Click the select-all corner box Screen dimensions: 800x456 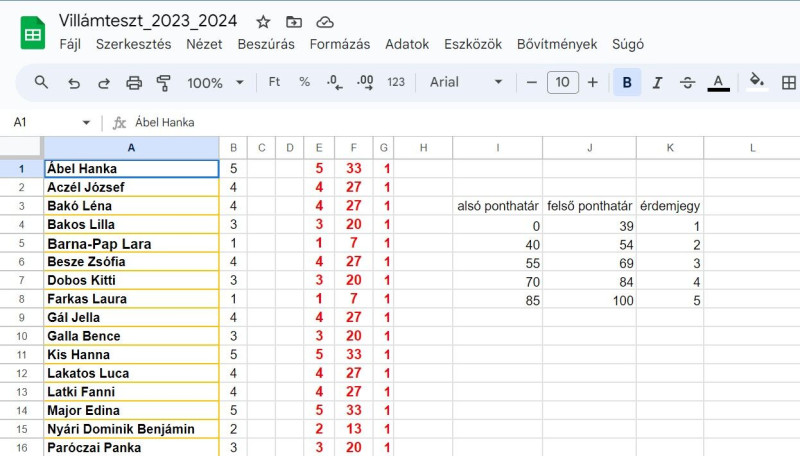tap(21, 147)
